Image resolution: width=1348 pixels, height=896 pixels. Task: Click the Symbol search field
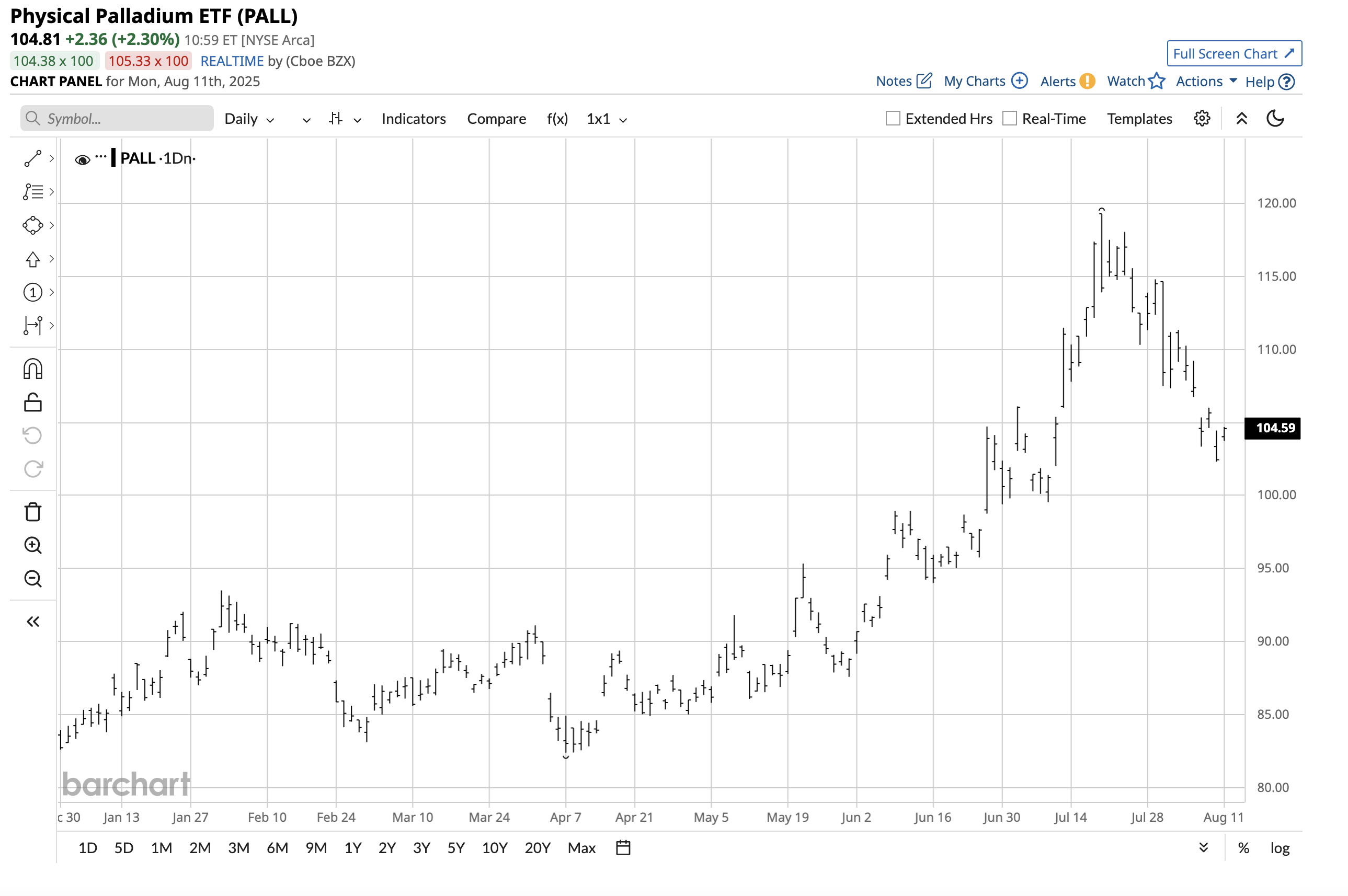[x=117, y=118]
